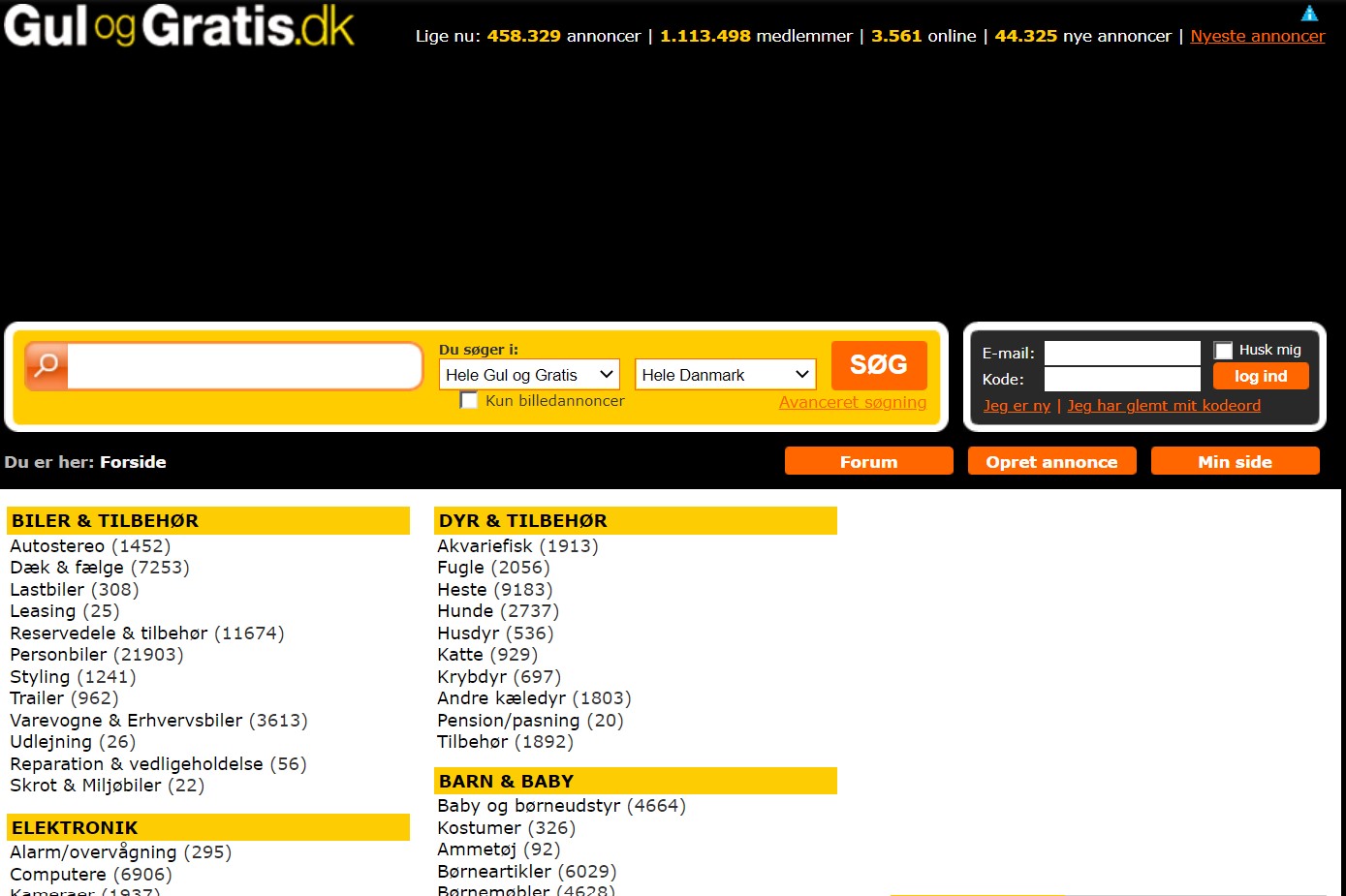This screenshot has height=896, width=1346.
Task: Open the Avanceret søgning link
Action: click(x=852, y=402)
